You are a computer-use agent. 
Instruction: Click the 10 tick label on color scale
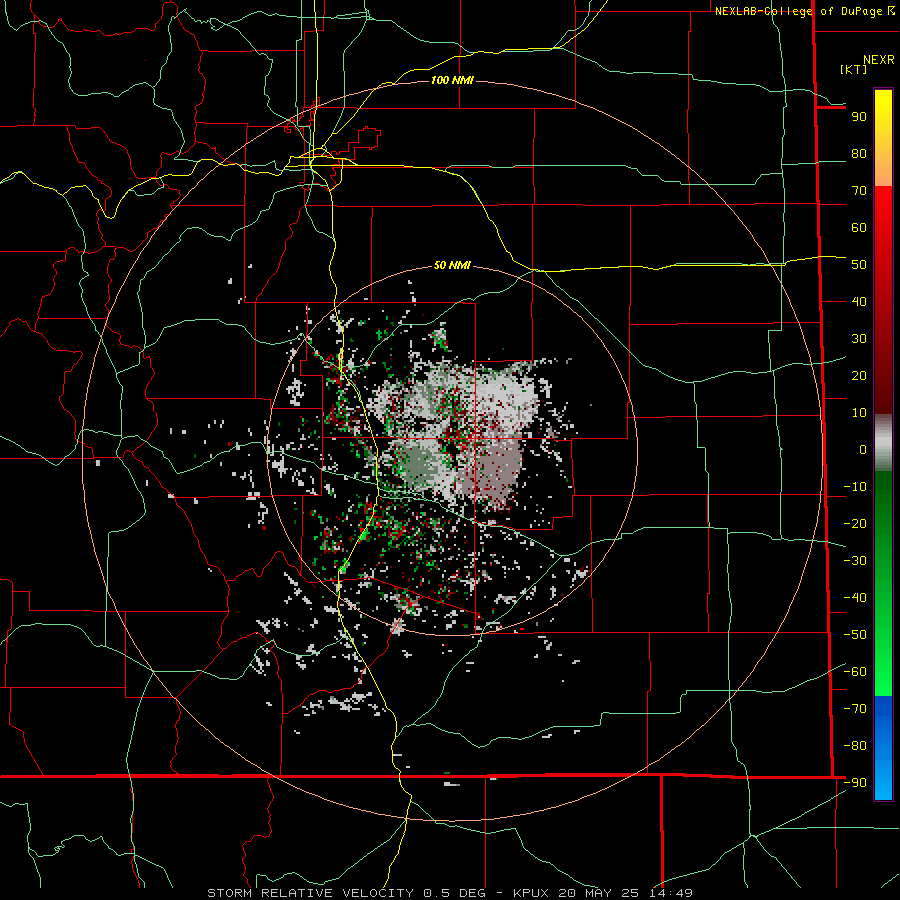click(859, 413)
